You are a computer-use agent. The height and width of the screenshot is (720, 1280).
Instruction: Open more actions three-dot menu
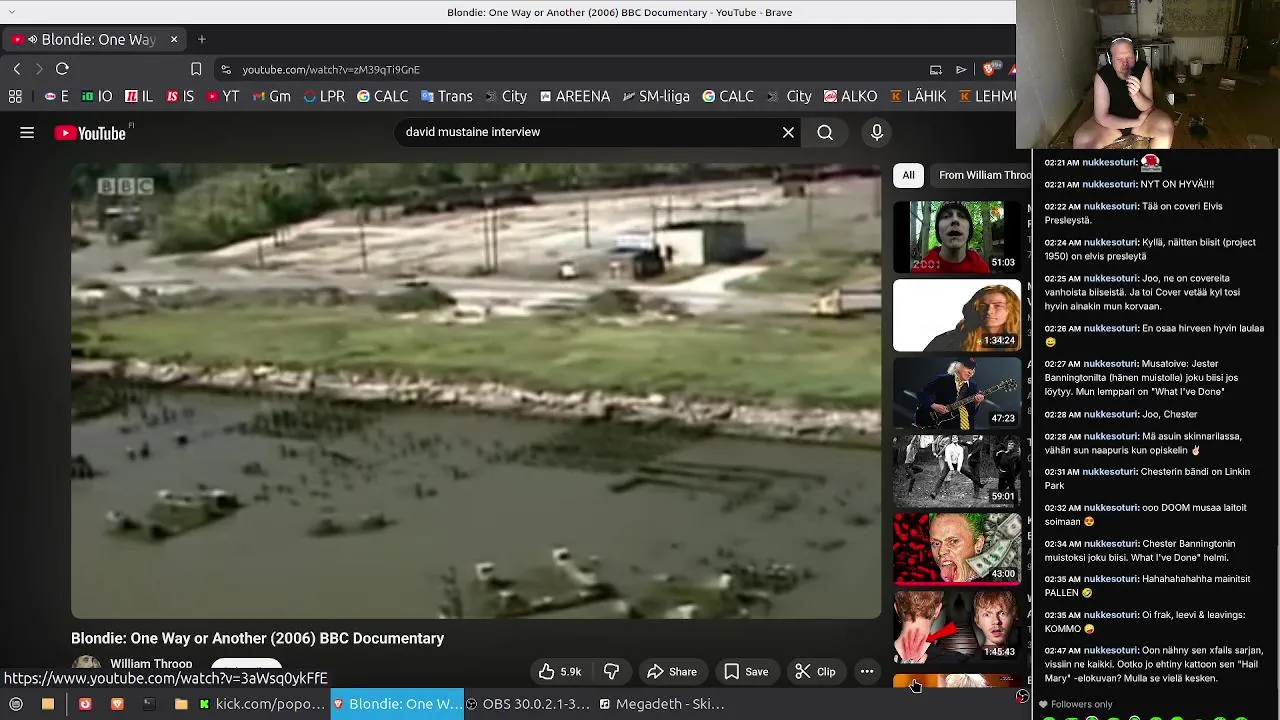(x=867, y=672)
